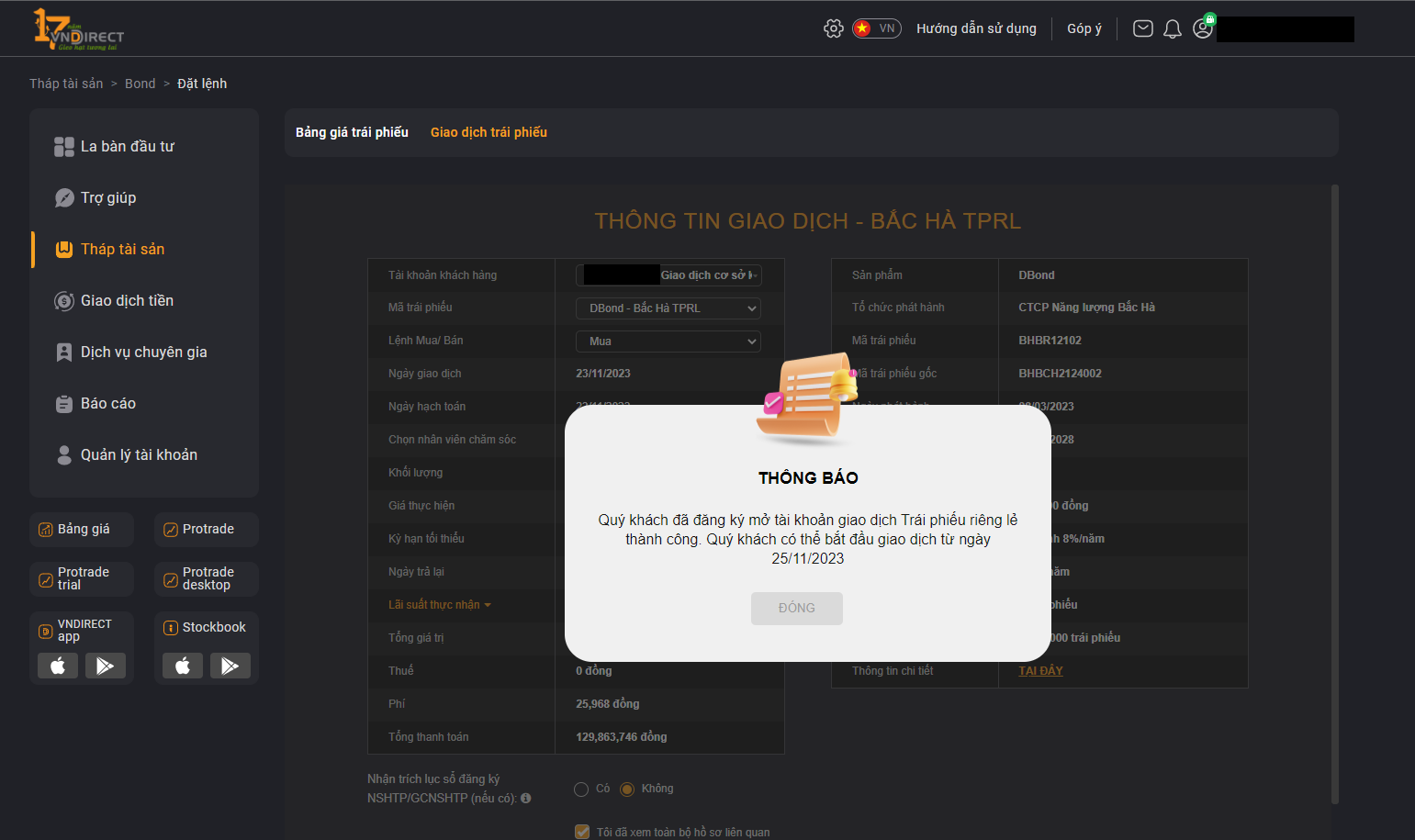Open notifications bell icon
The height and width of the screenshot is (840, 1415).
[1173, 28]
